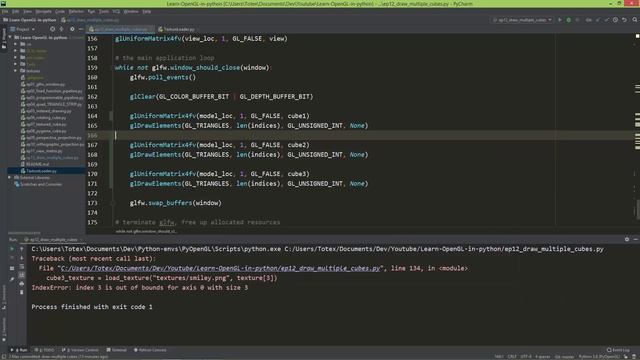Collapse the expanded fifth folder in the tree
Screen dimensions: 640x360
coord(16,71)
